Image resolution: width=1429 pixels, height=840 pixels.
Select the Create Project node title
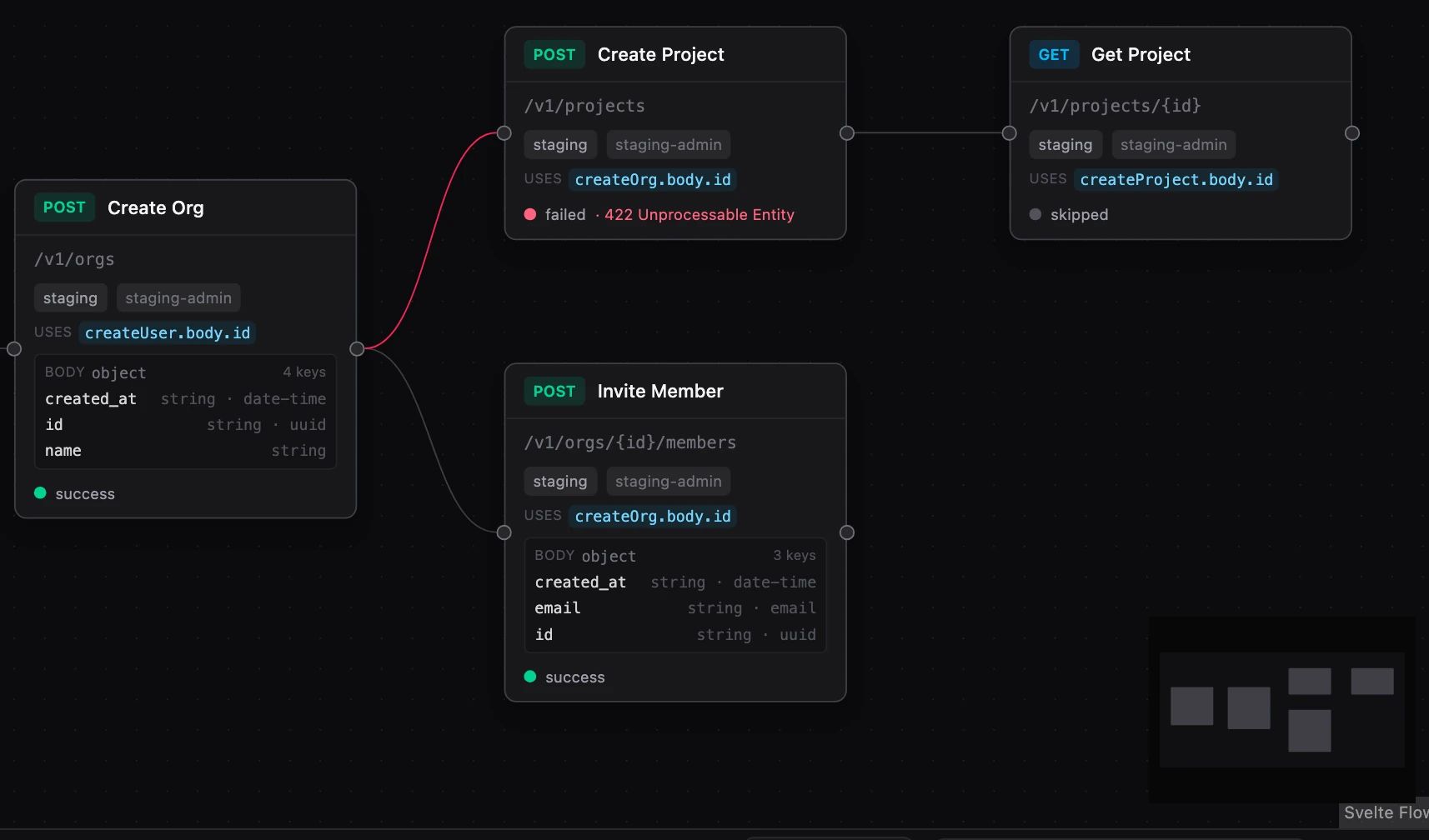click(x=661, y=55)
